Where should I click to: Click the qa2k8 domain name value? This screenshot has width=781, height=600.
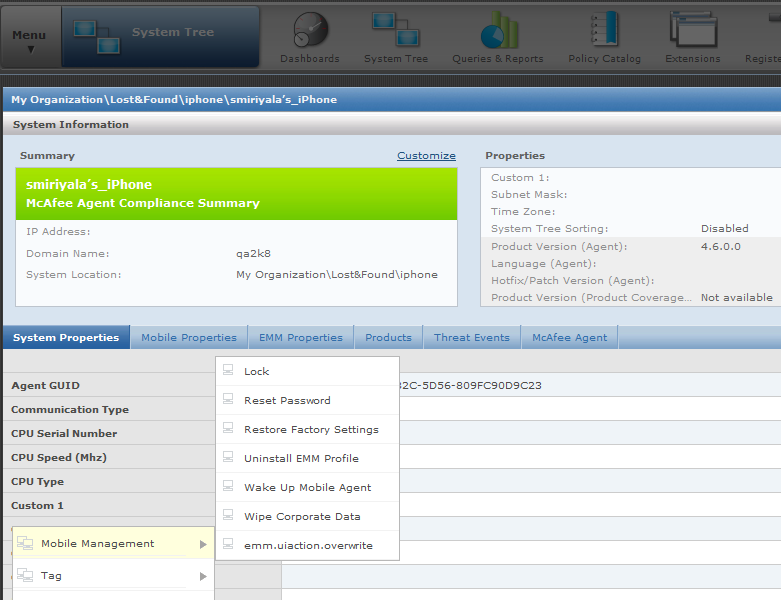[x=253, y=253]
